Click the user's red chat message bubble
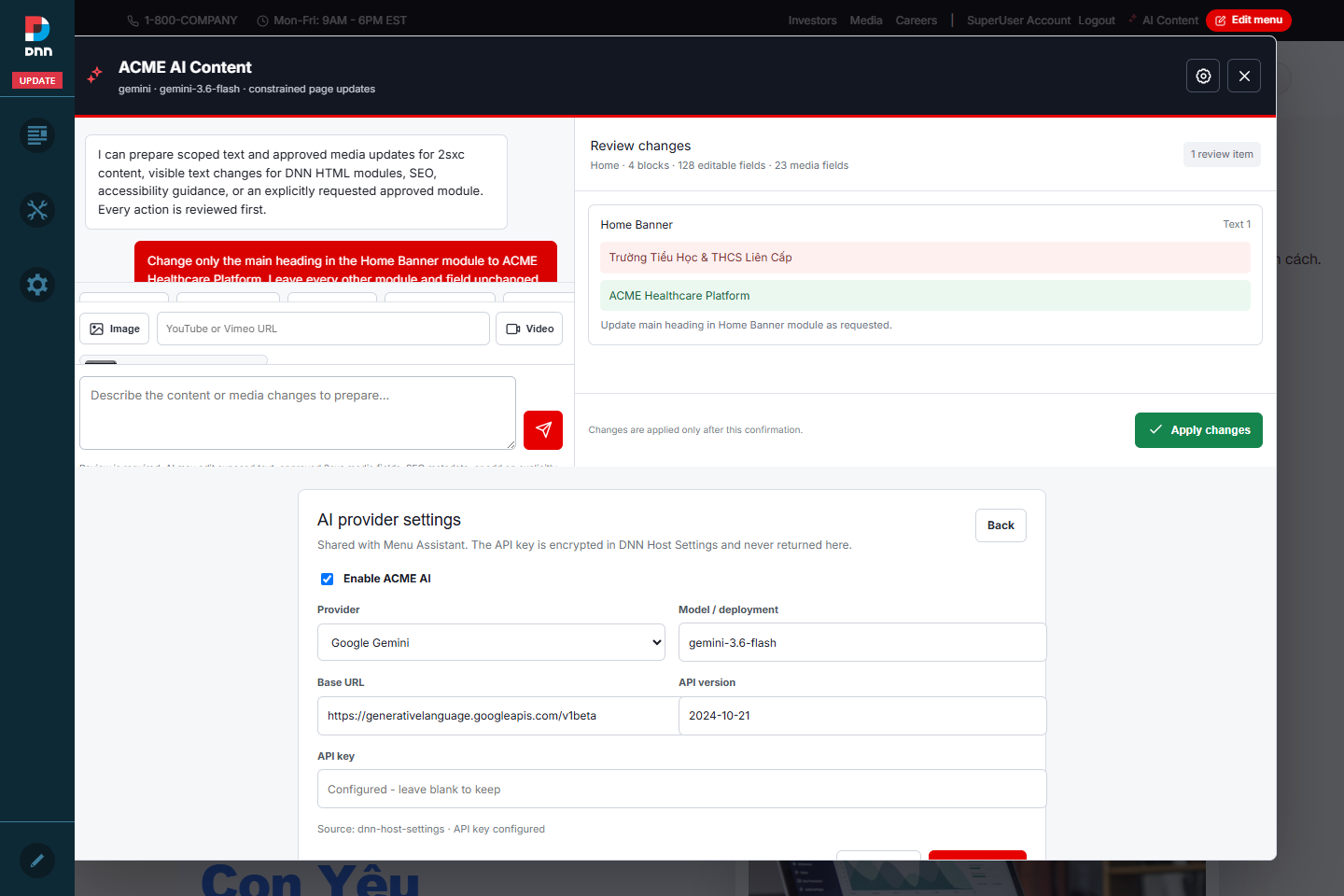The height and width of the screenshot is (896, 1344). pyautogui.click(x=345, y=261)
